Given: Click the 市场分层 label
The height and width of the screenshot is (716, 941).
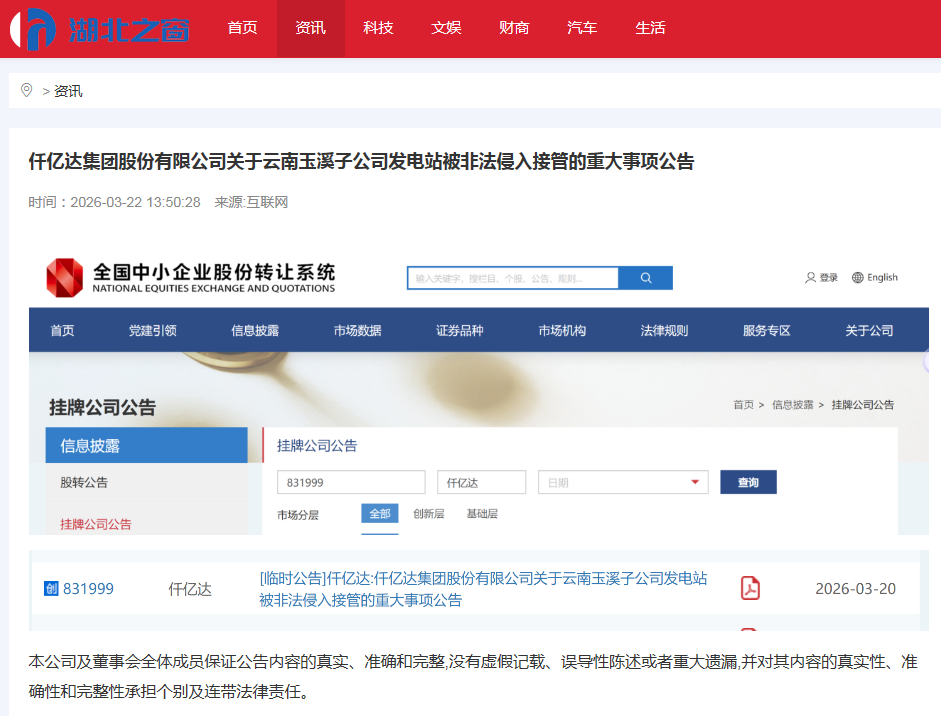Looking at the screenshot, I should coord(298,515).
